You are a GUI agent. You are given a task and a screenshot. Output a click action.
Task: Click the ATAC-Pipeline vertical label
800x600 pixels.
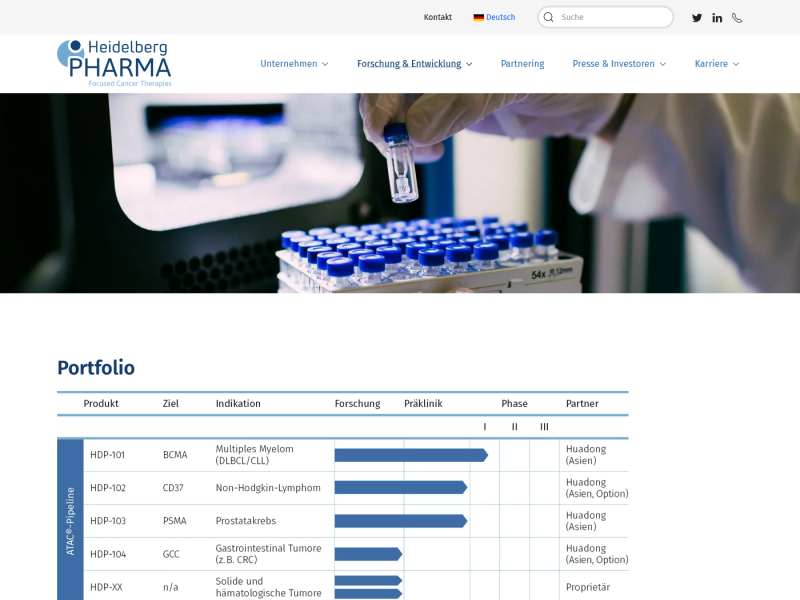click(70, 520)
